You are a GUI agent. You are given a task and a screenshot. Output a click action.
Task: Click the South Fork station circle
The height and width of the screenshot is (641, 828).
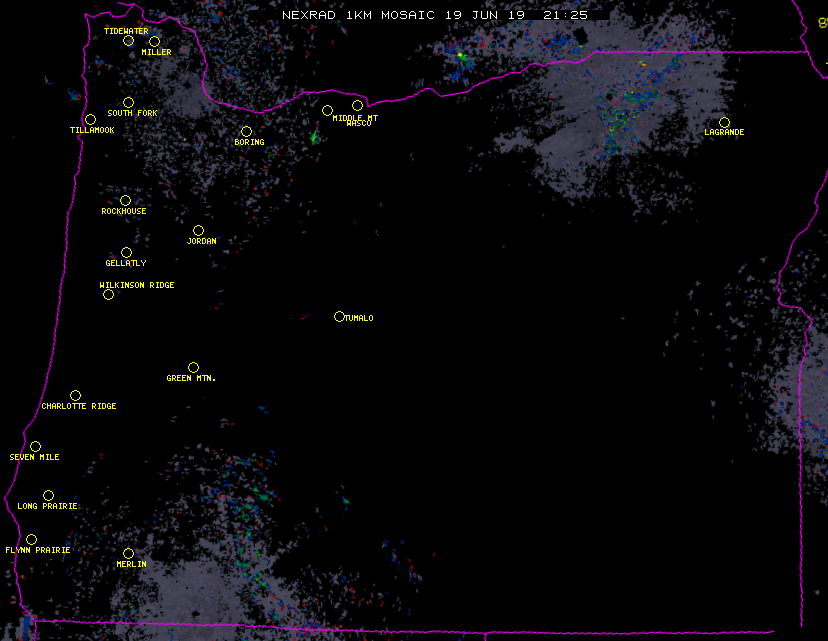[x=128, y=102]
